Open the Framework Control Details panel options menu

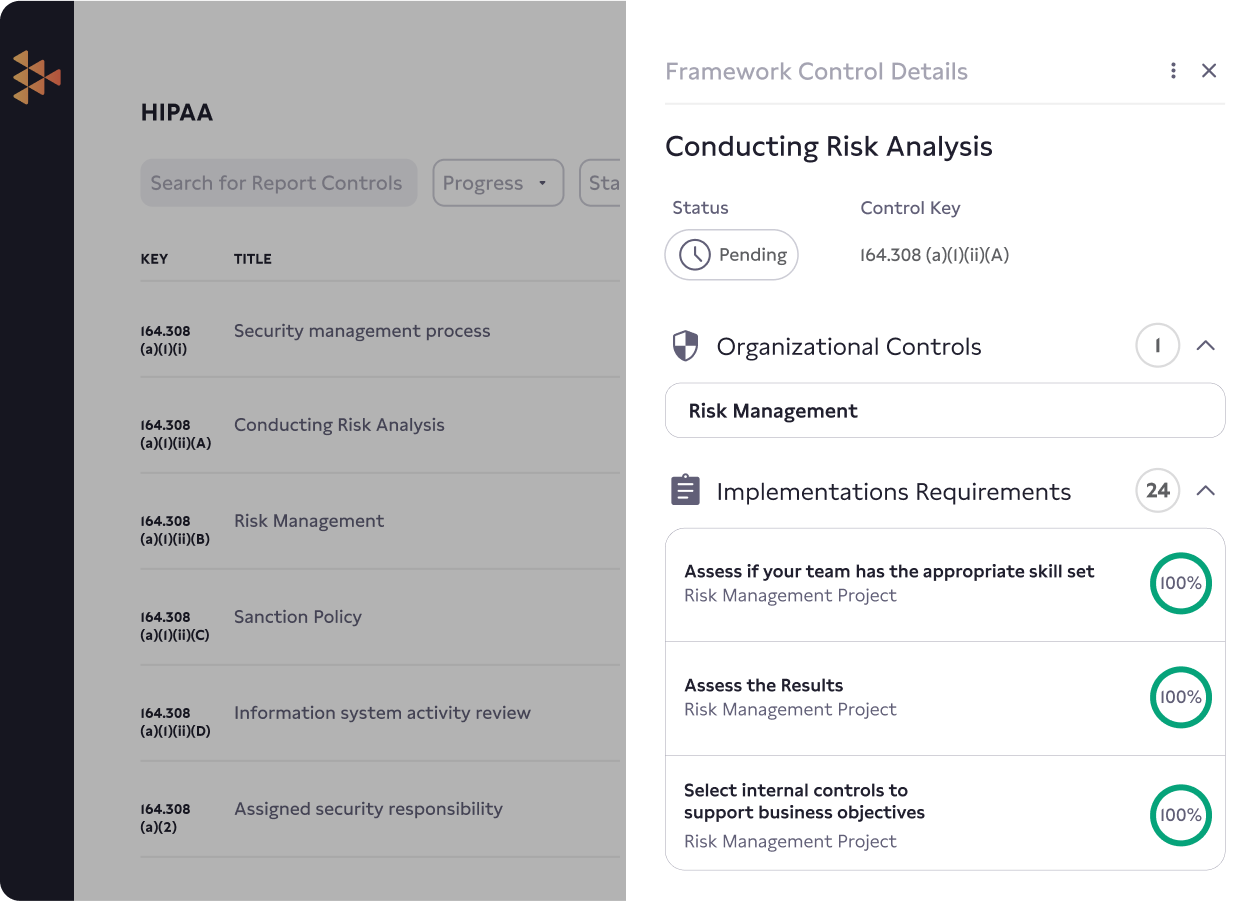1173,70
